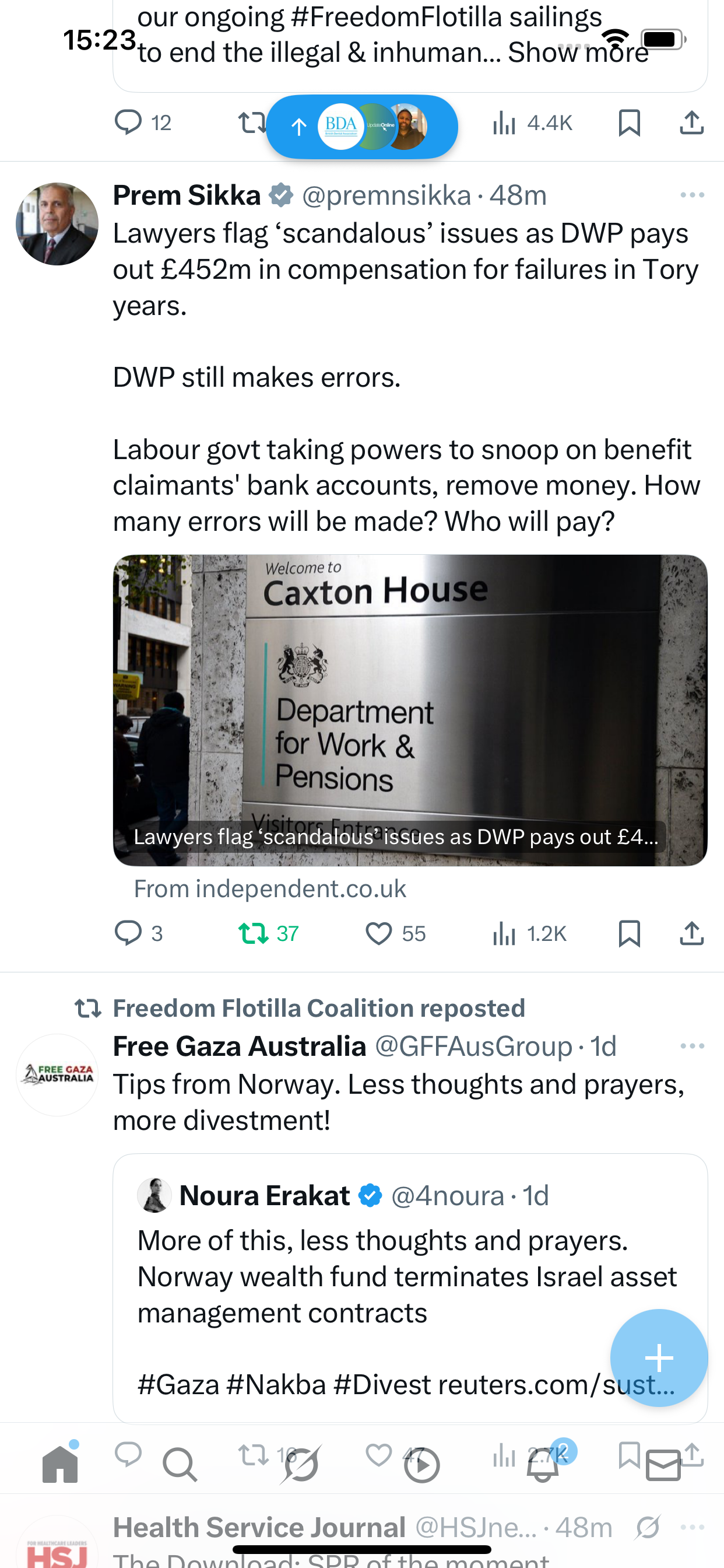
Task: Expand truncated text via Show more
Action: 578,53
